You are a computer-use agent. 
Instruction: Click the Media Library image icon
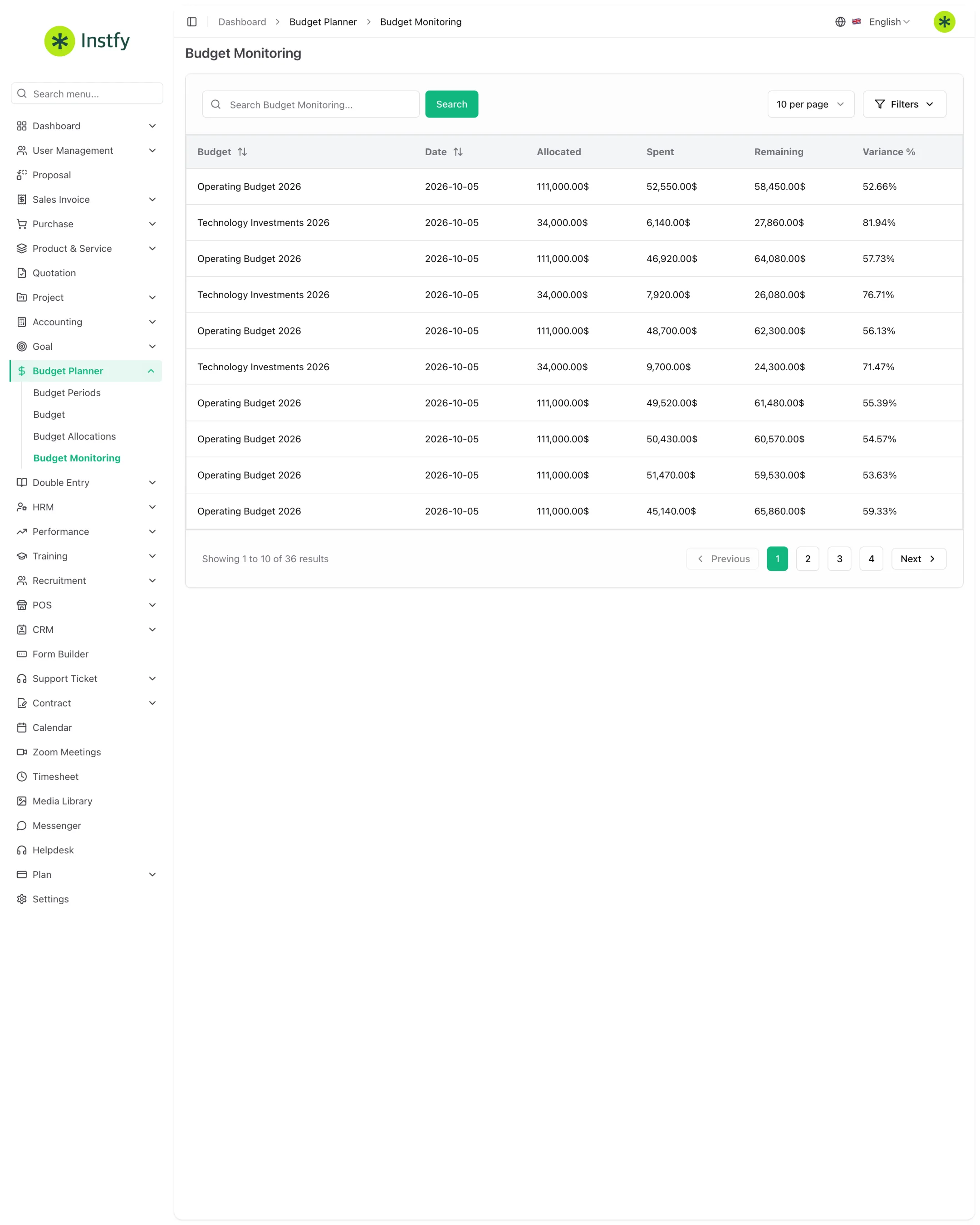coord(22,801)
